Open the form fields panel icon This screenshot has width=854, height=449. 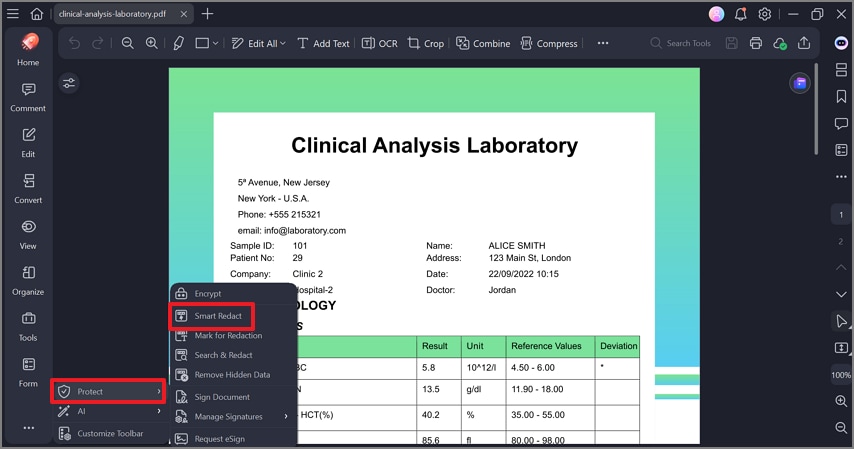[x=841, y=150]
